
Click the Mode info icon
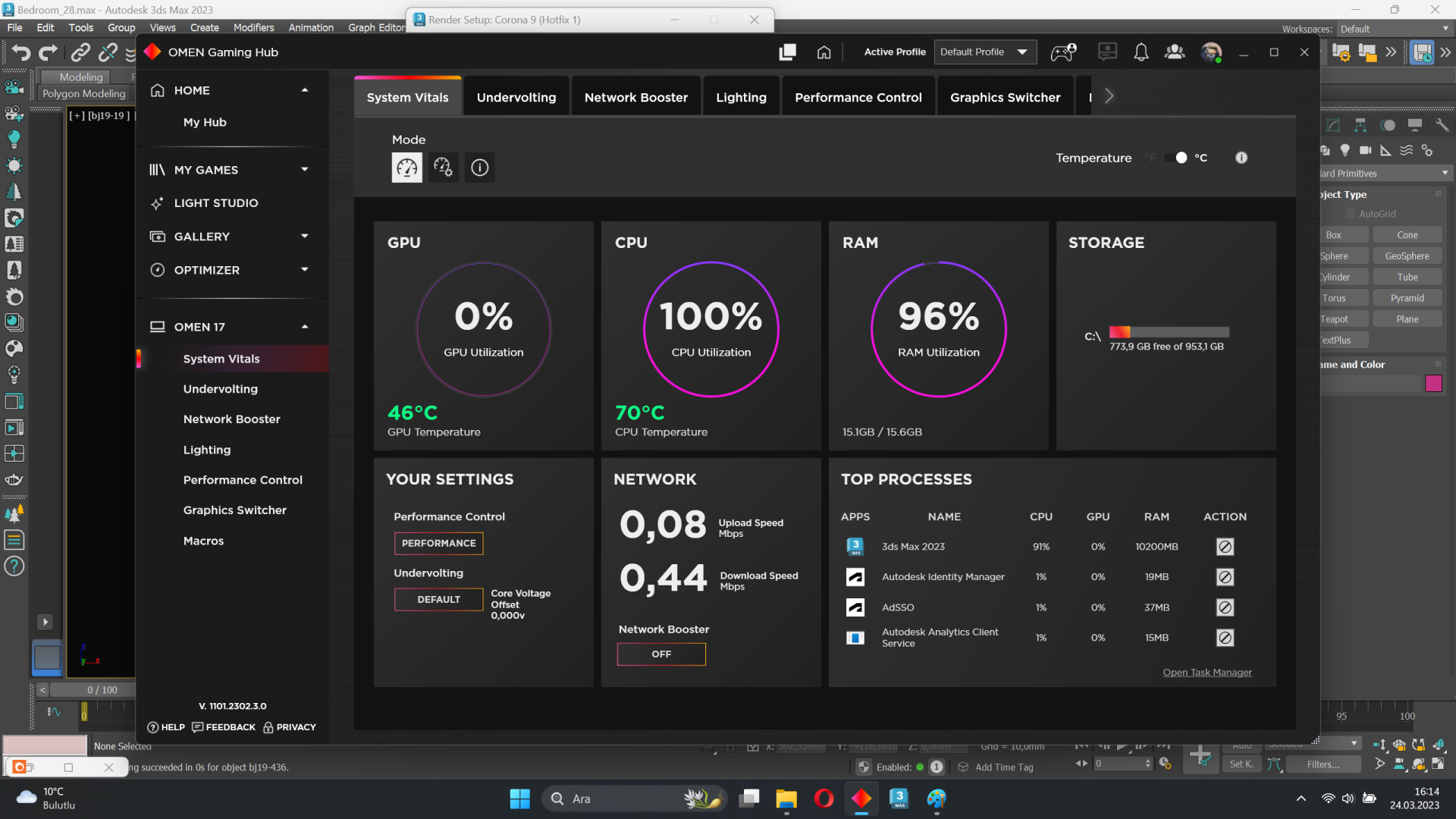[479, 168]
